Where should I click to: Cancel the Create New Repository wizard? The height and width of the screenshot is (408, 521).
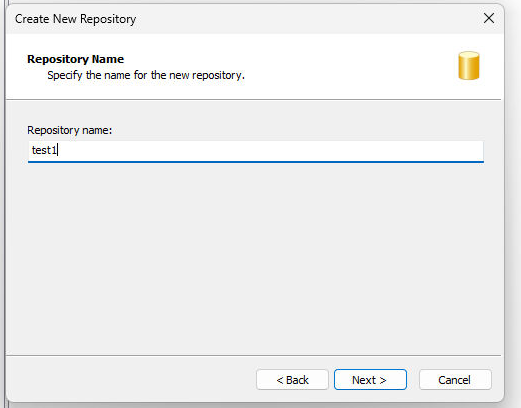(x=455, y=379)
